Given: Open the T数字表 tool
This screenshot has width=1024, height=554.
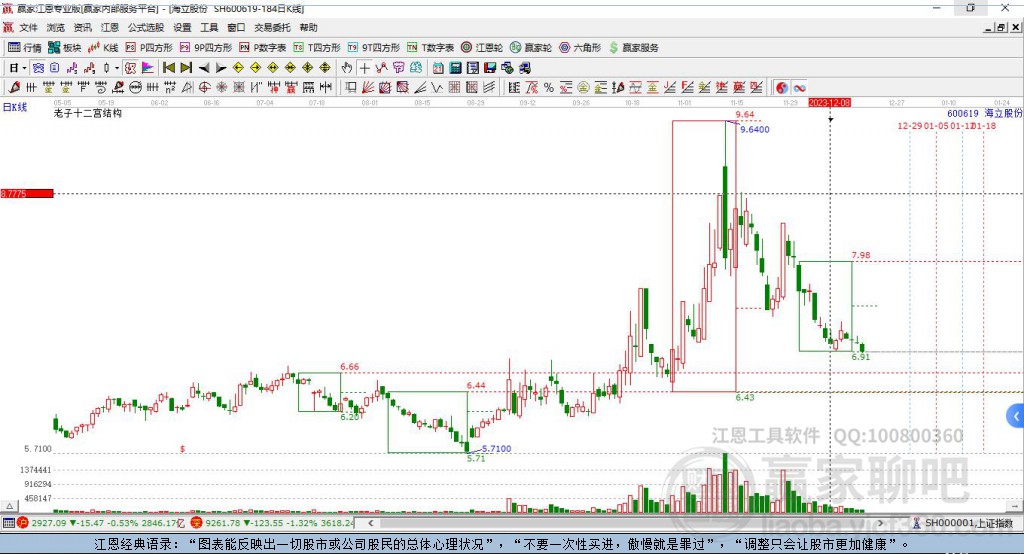Looking at the screenshot, I should [x=430, y=48].
